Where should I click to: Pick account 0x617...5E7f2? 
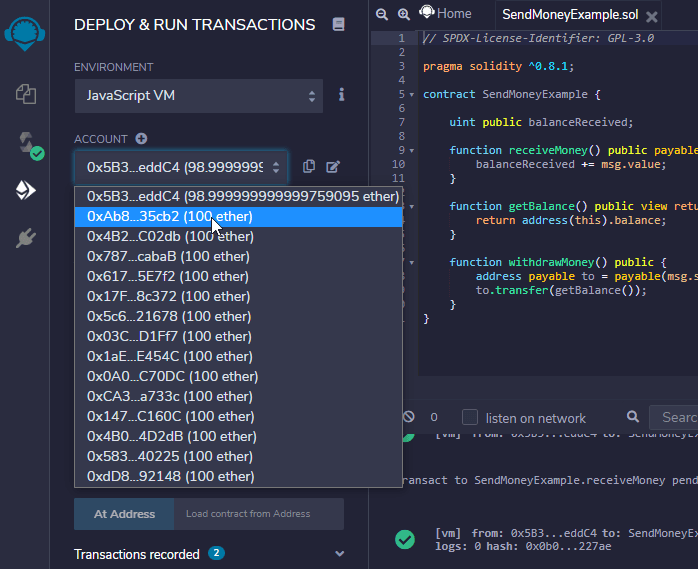pos(239,276)
